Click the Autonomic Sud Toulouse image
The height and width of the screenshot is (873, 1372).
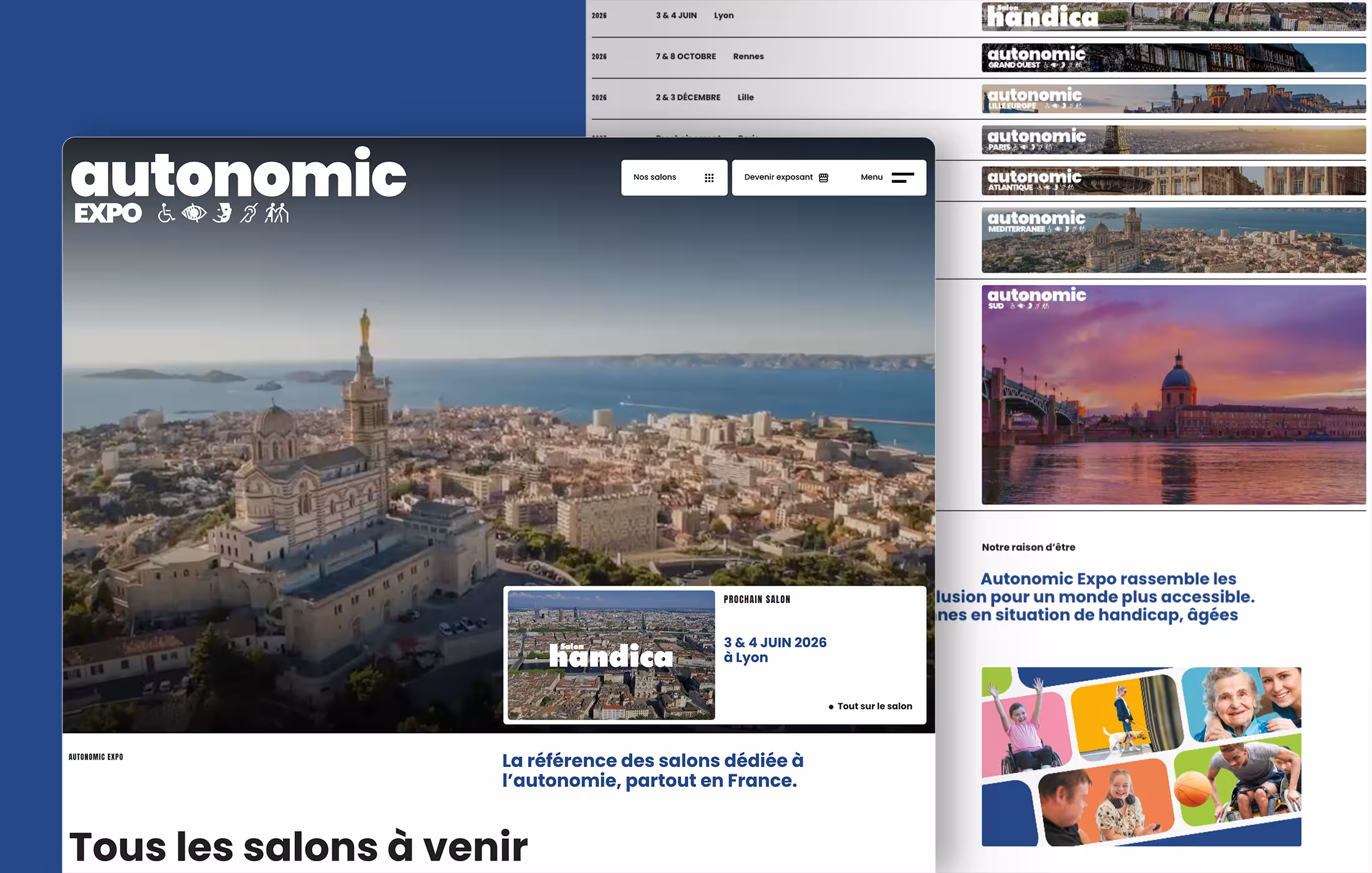pos(1172,393)
